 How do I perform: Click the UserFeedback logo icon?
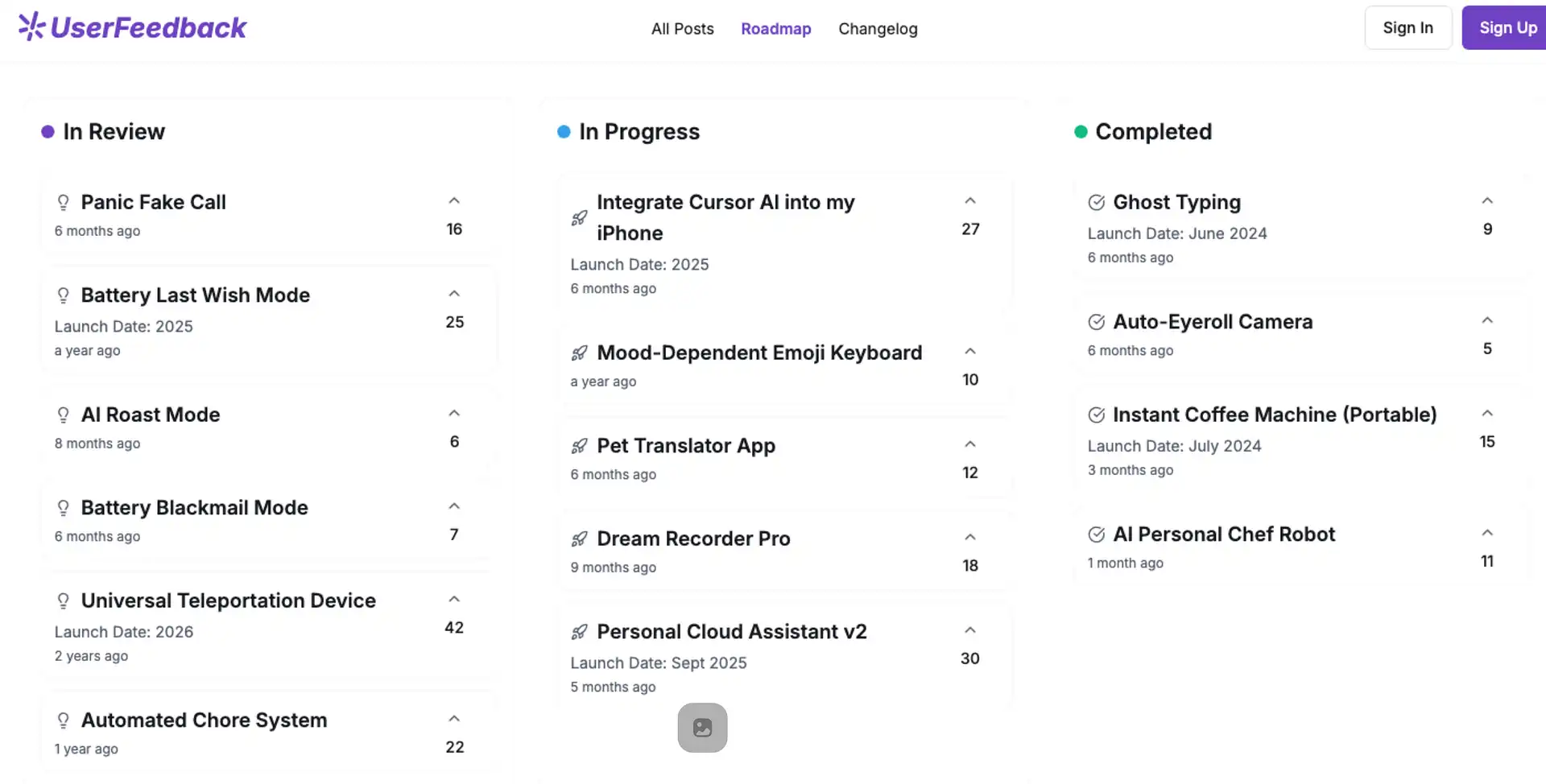(x=31, y=27)
